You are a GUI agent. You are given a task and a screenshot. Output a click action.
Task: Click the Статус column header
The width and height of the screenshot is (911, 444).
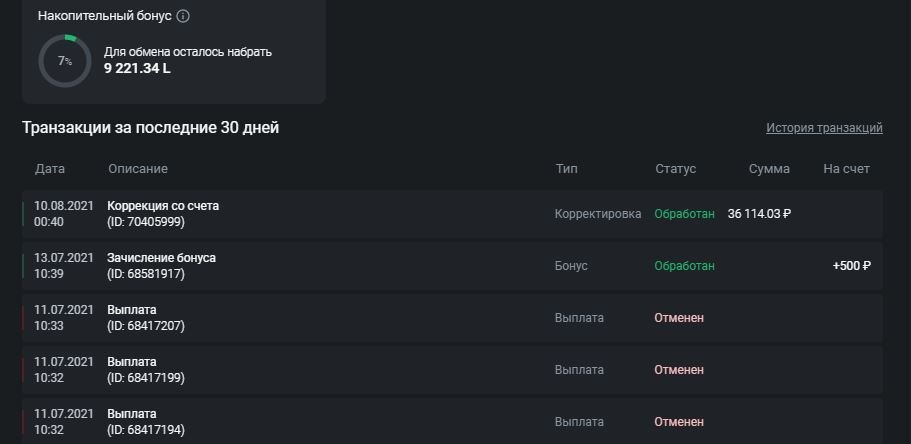[676, 169]
